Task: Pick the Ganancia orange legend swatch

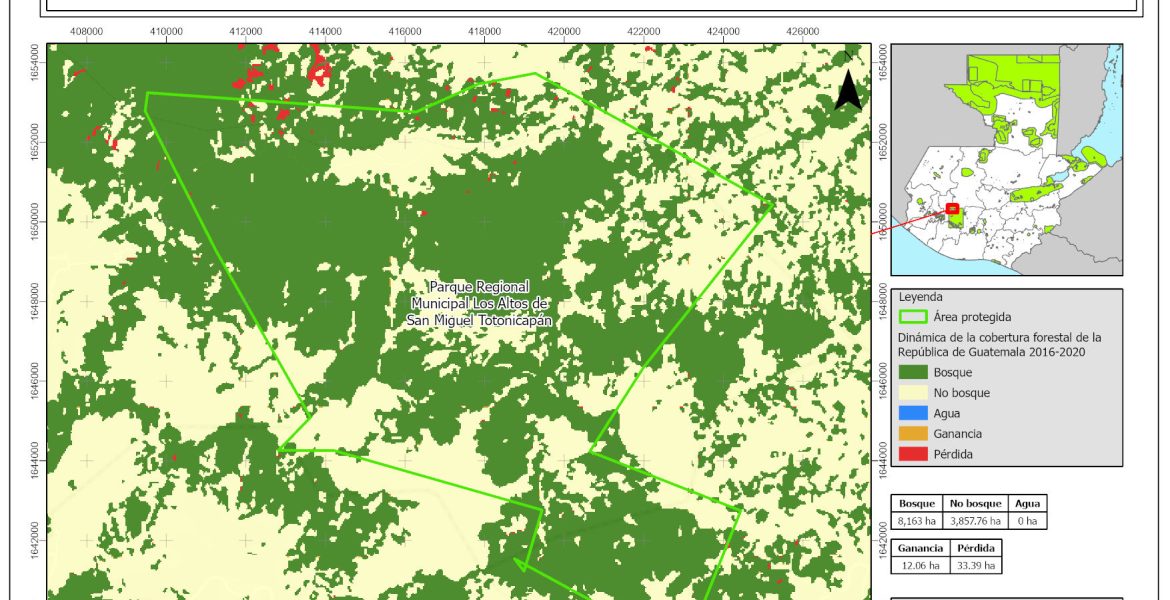Action: (x=913, y=434)
